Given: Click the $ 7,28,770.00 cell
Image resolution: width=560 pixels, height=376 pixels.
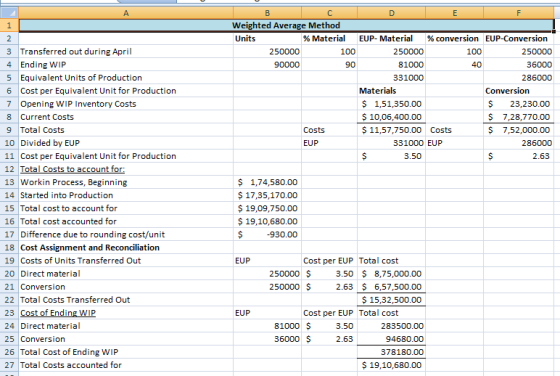Looking at the screenshot, I should point(519,117).
